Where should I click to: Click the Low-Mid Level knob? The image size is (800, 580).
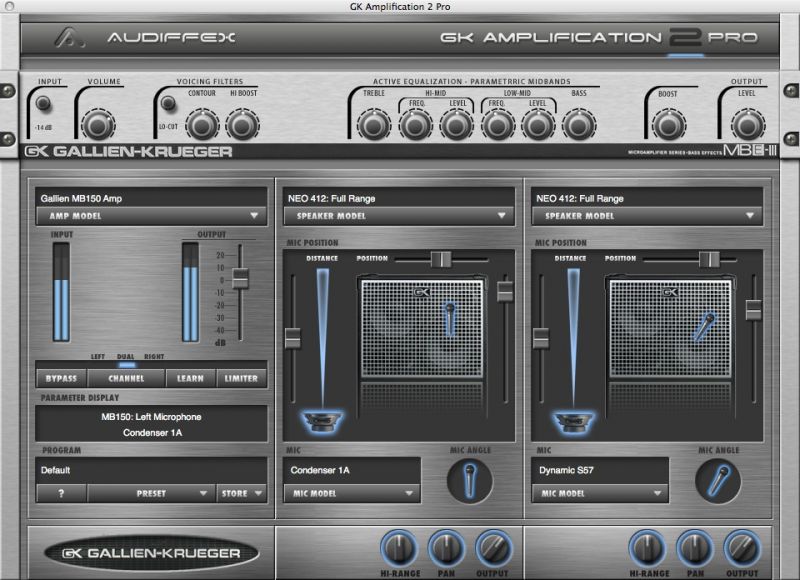538,125
